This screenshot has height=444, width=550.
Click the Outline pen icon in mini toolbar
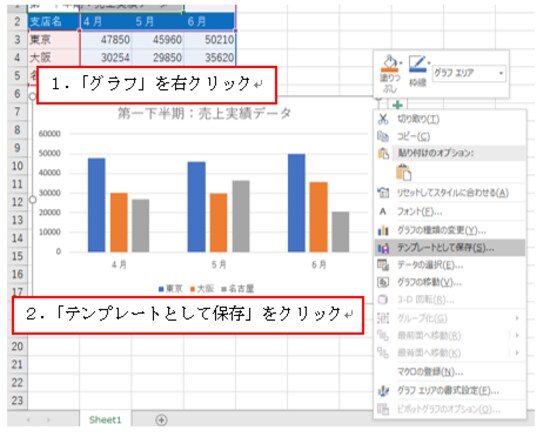tap(417, 64)
